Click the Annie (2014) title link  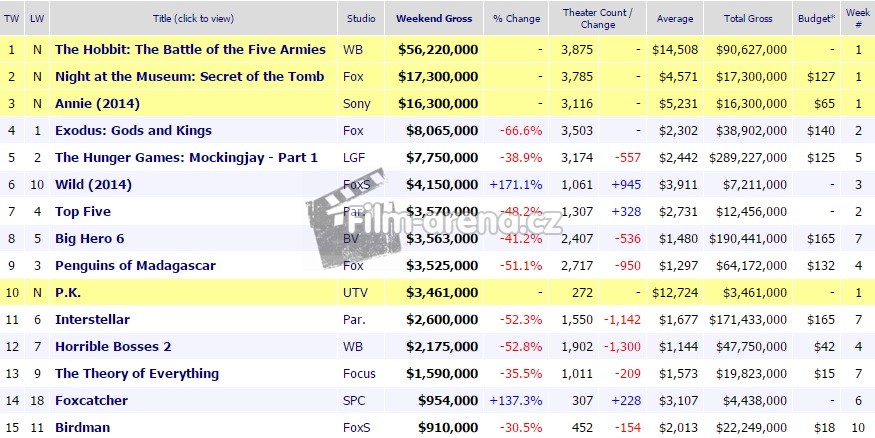97,103
